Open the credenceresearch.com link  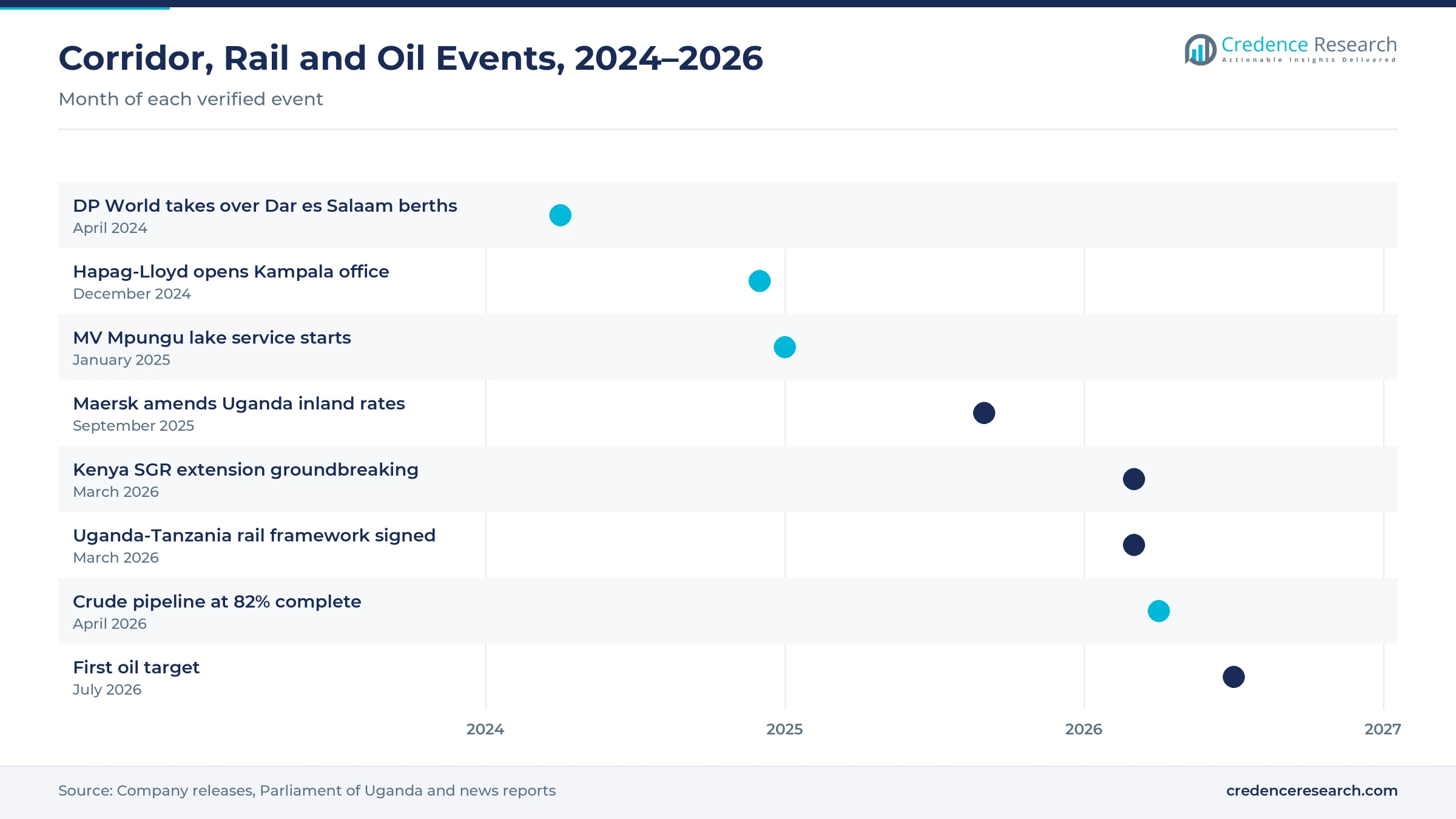(x=1312, y=790)
